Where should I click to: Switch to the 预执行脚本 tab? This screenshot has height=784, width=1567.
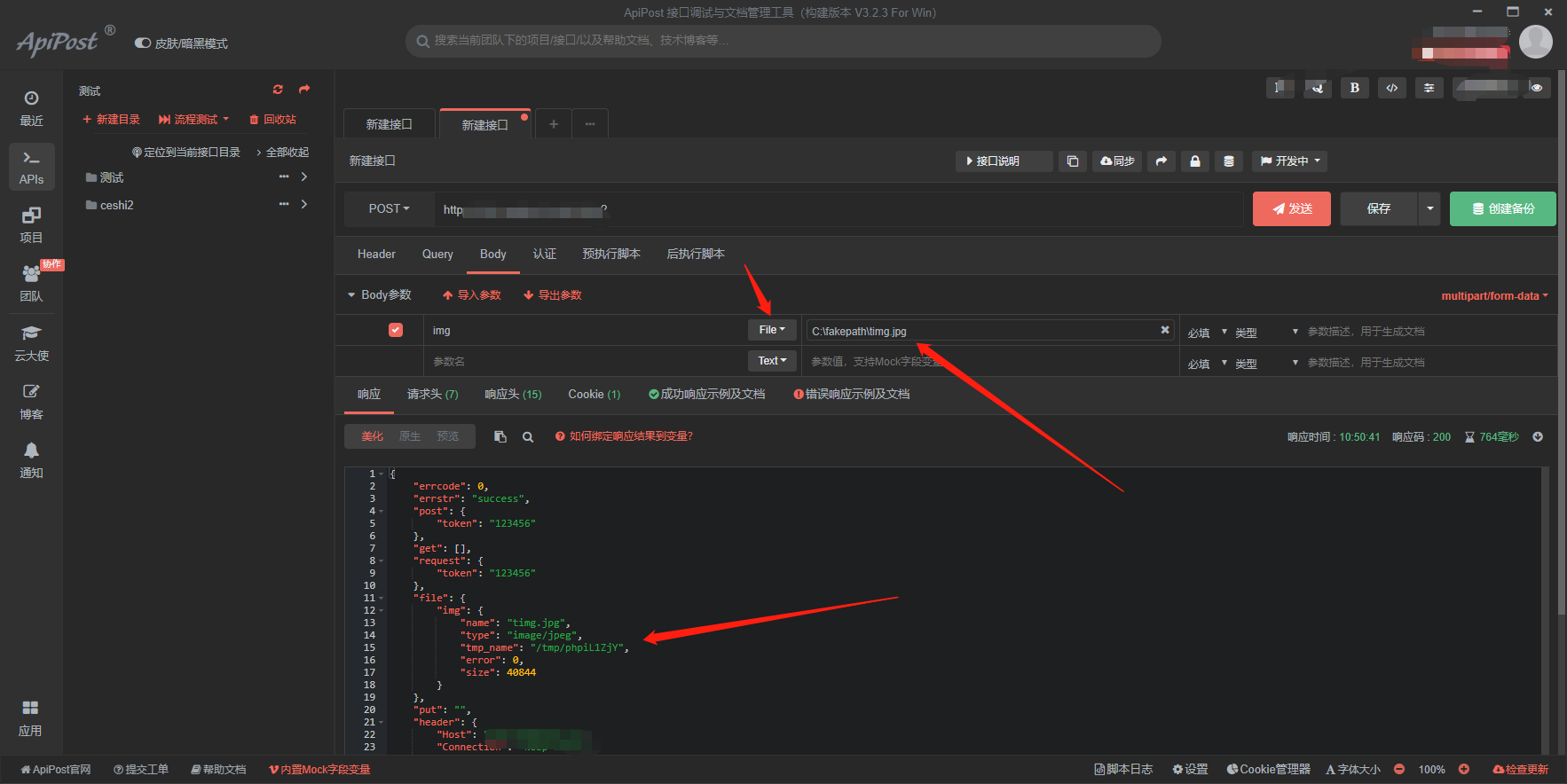(611, 254)
